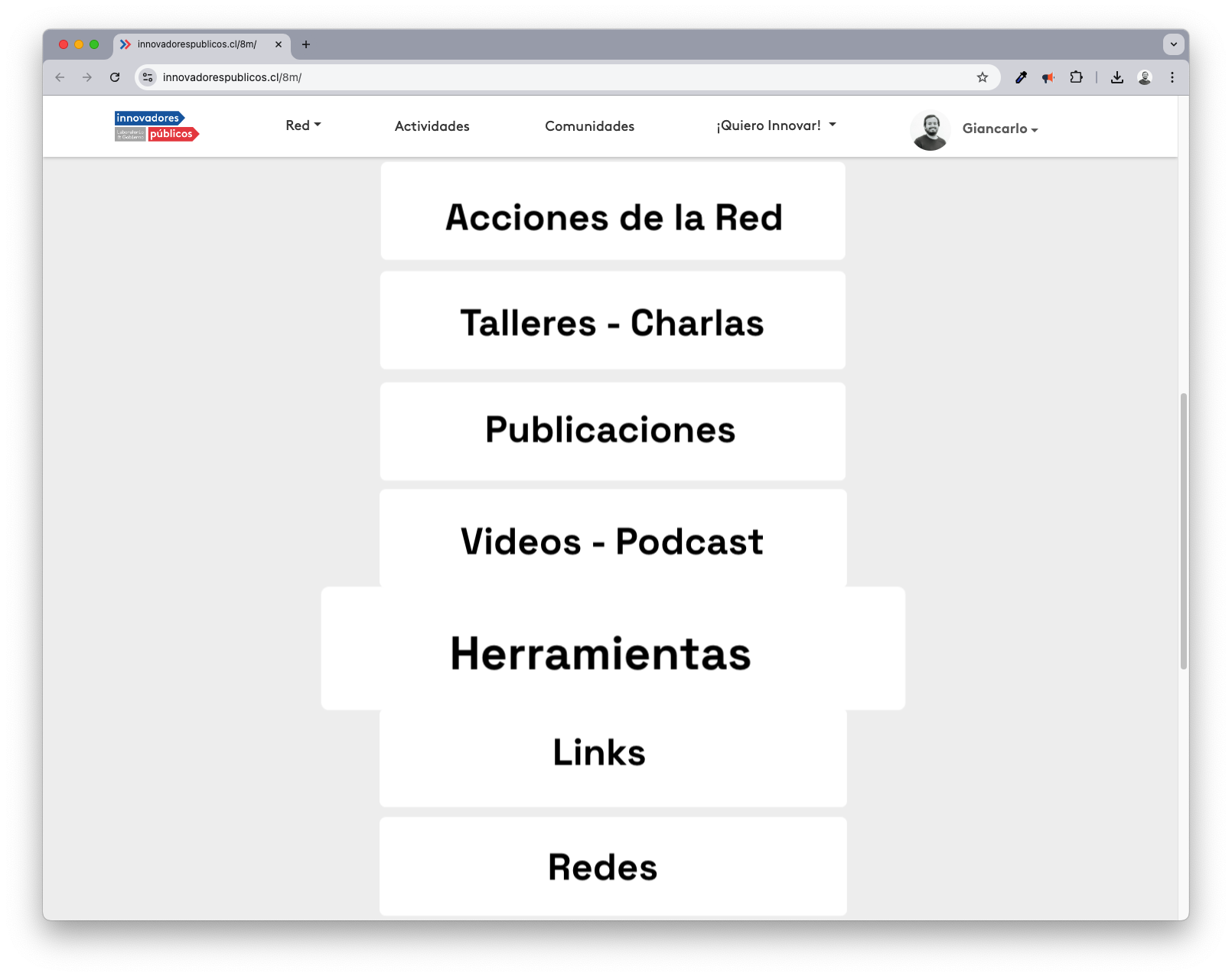Open the eyedropper extension in the toolbar

point(1021,77)
